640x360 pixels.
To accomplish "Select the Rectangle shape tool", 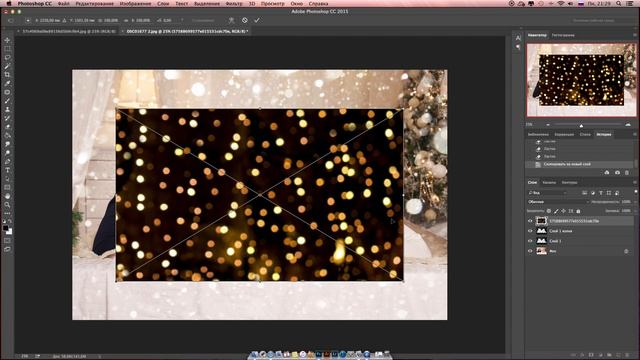I will (x=7, y=188).
